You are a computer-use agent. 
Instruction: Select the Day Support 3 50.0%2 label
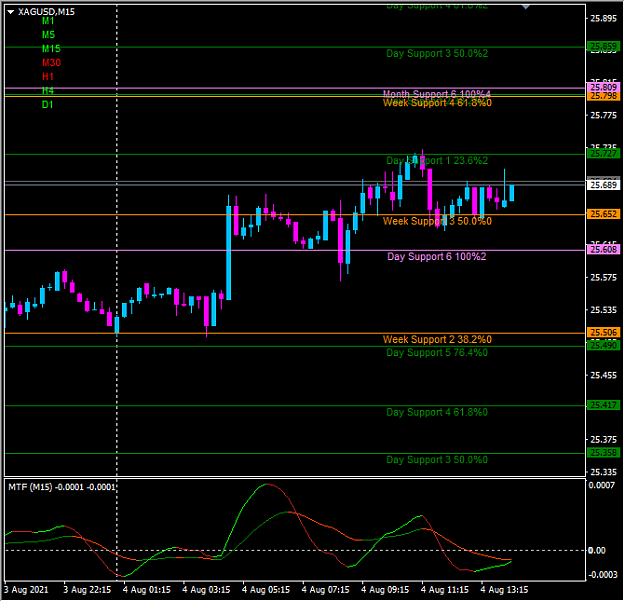pyautogui.click(x=437, y=53)
